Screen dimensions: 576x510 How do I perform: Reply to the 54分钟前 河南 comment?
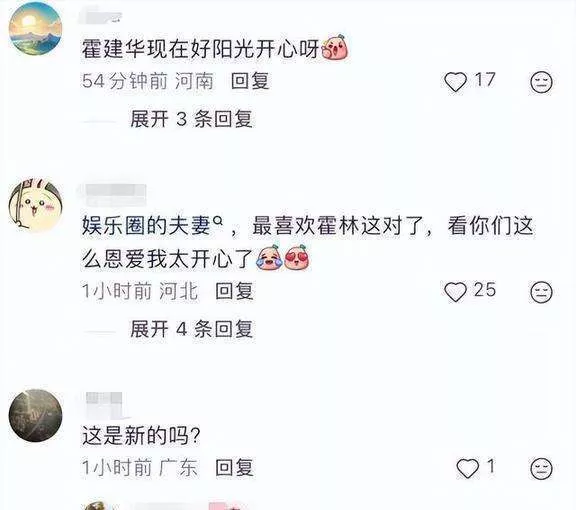[250, 81]
